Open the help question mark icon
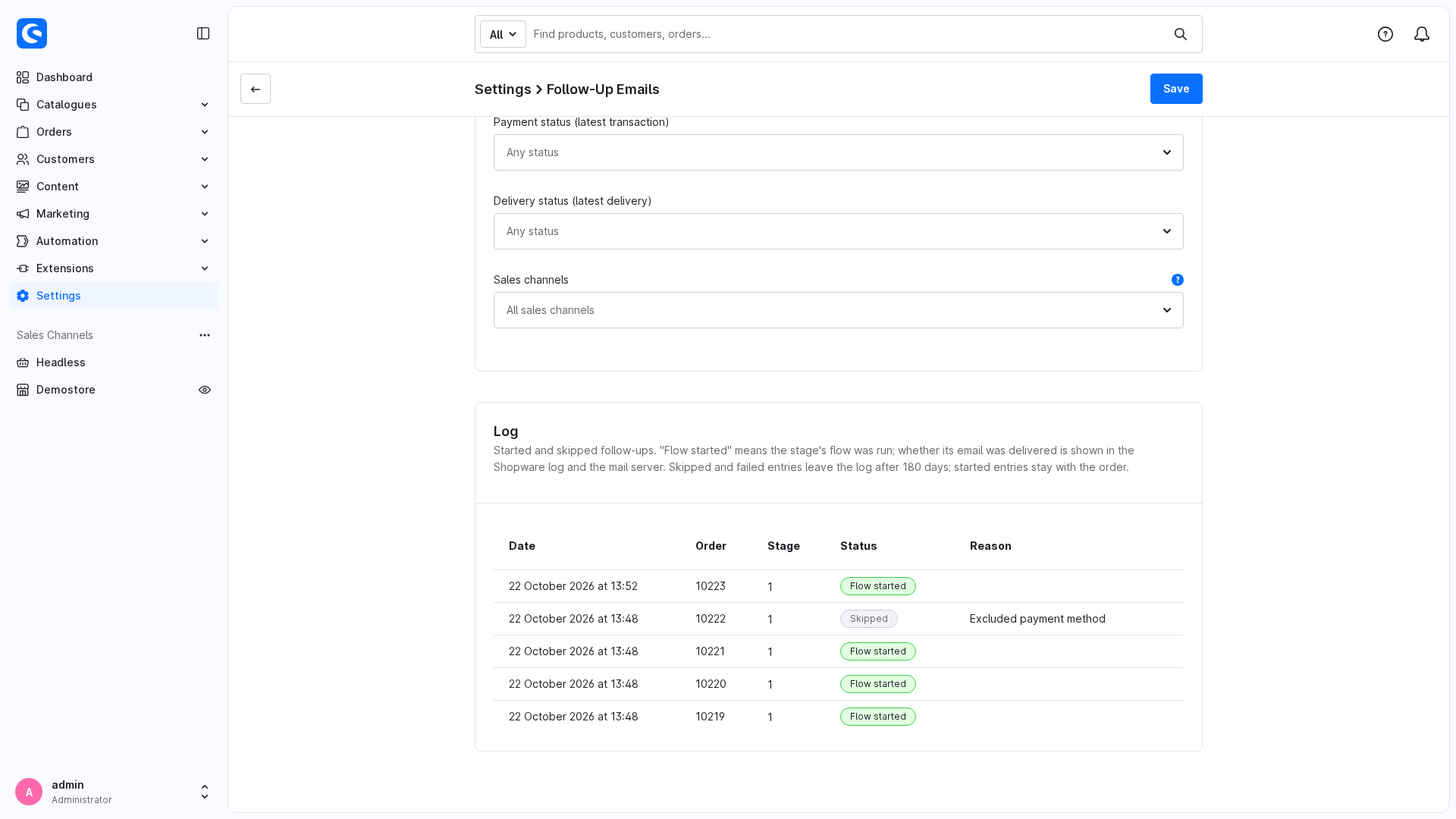This screenshot has width=1456, height=819. tap(1385, 34)
